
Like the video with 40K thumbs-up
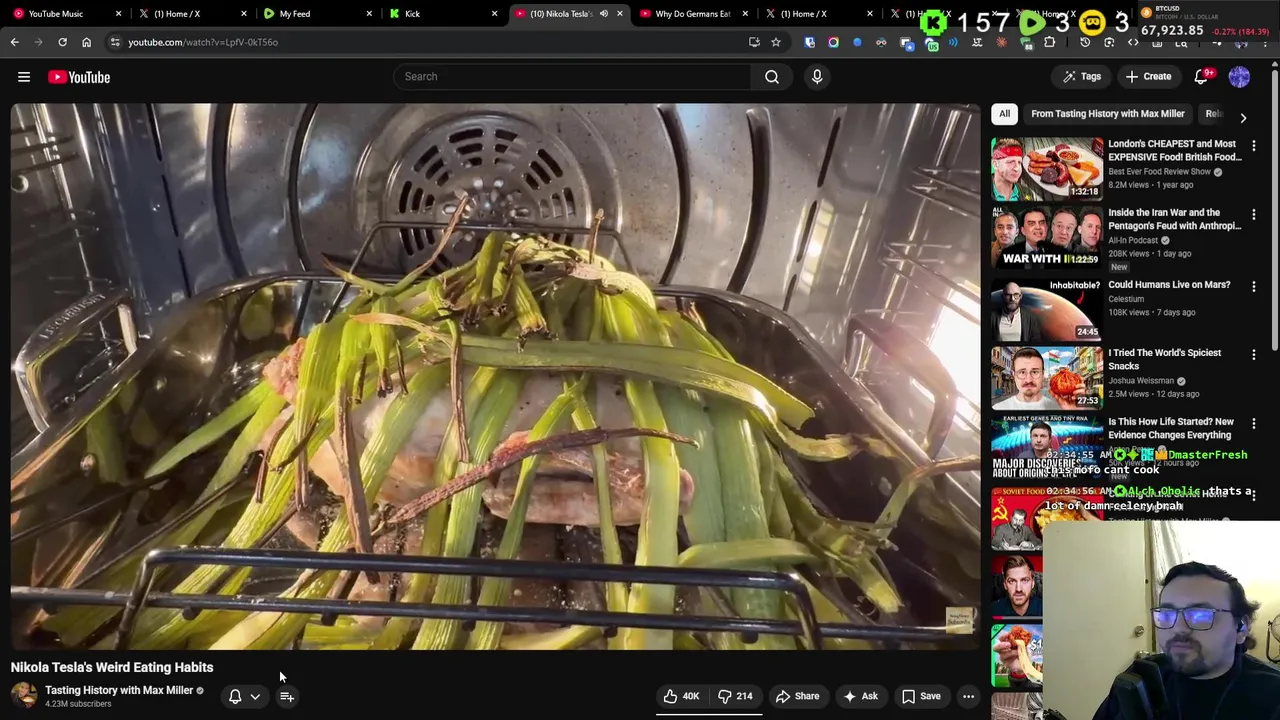pyautogui.click(x=680, y=696)
